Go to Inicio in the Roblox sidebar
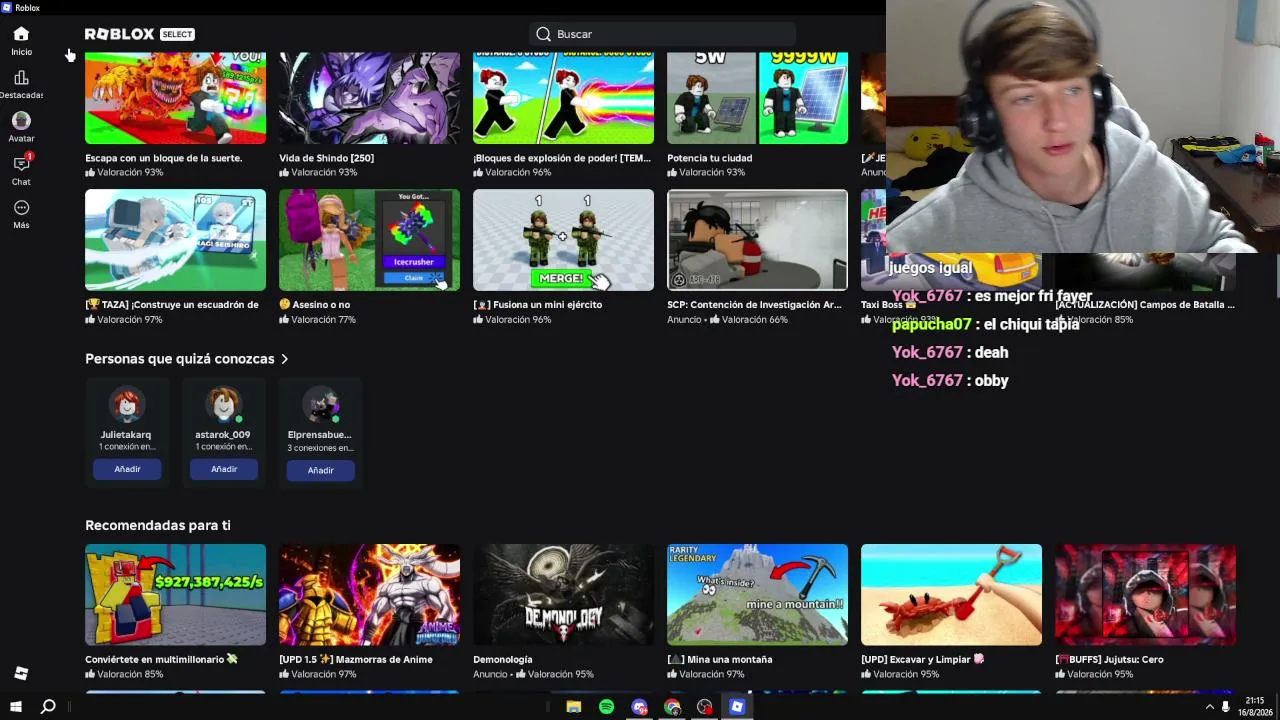 21,40
